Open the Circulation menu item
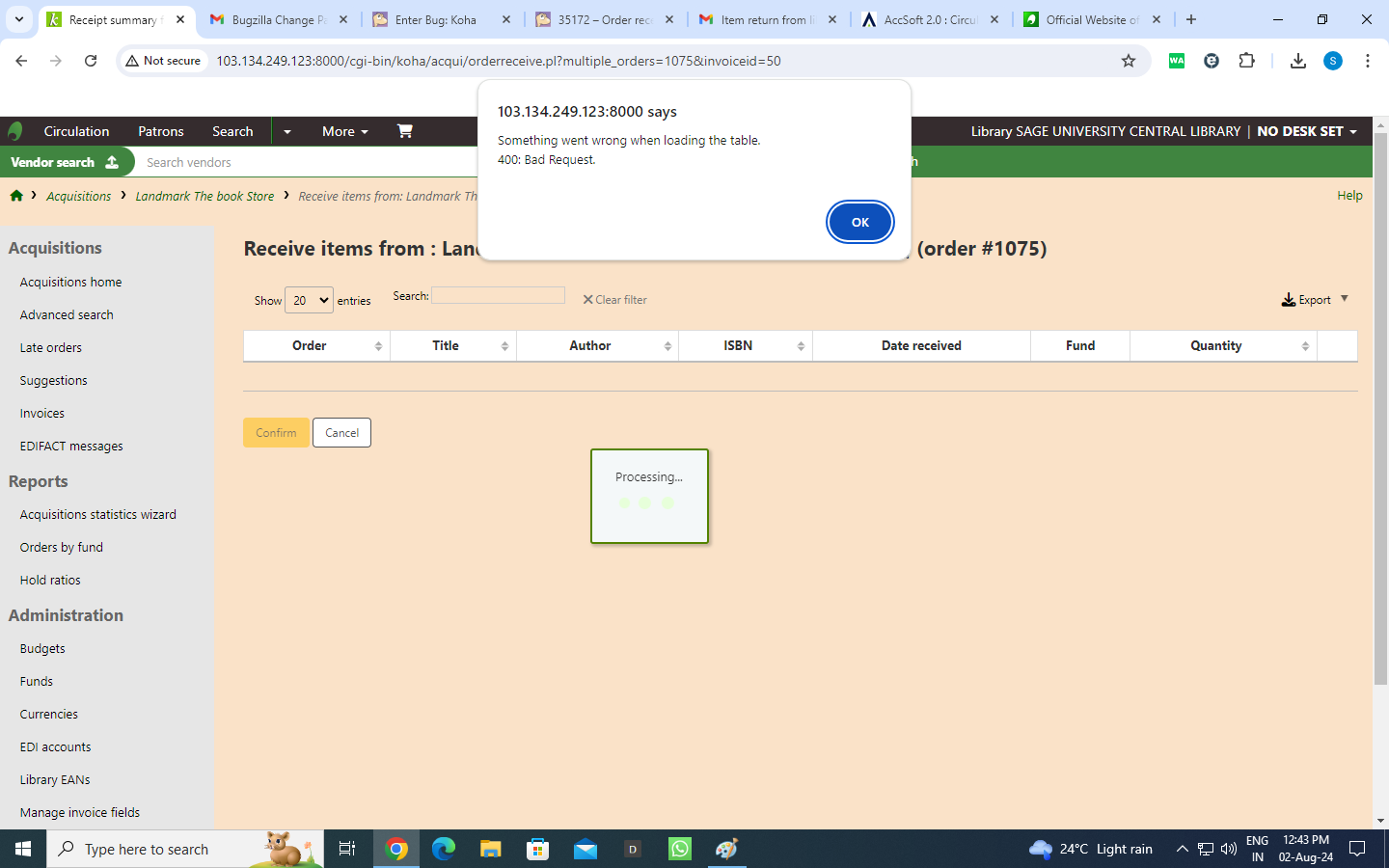Viewport: 1389px width, 868px height. tap(76, 131)
